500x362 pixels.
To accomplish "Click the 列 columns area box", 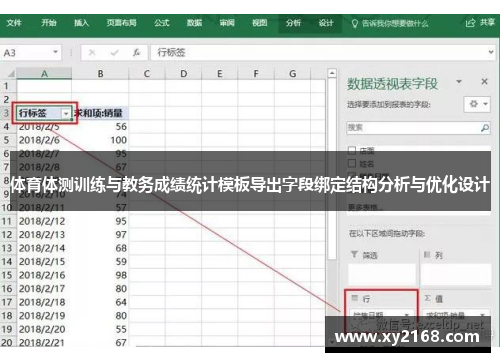I will coord(456,274).
